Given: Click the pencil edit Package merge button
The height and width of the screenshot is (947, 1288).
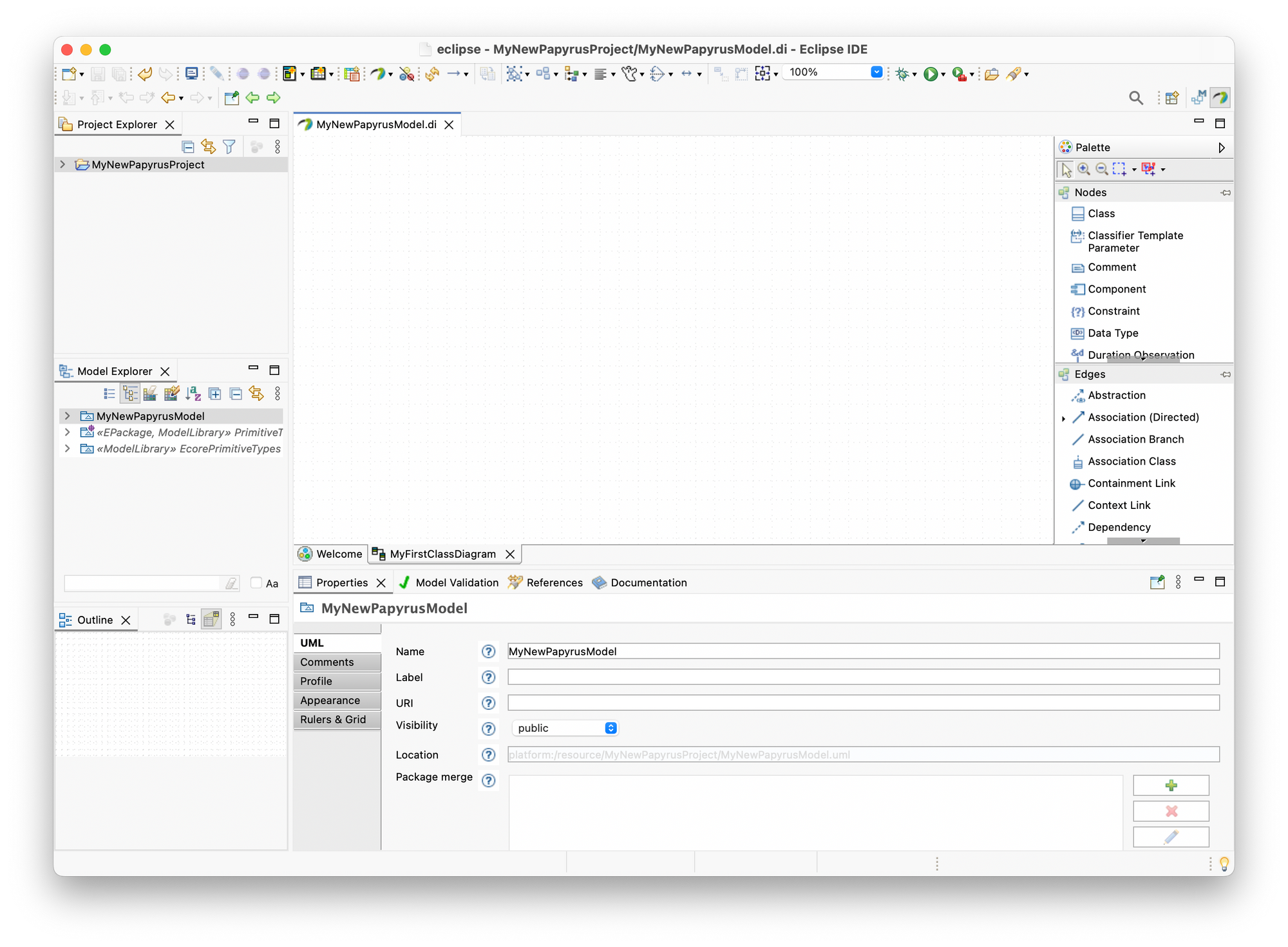Looking at the screenshot, I should tap(1171, 837).
